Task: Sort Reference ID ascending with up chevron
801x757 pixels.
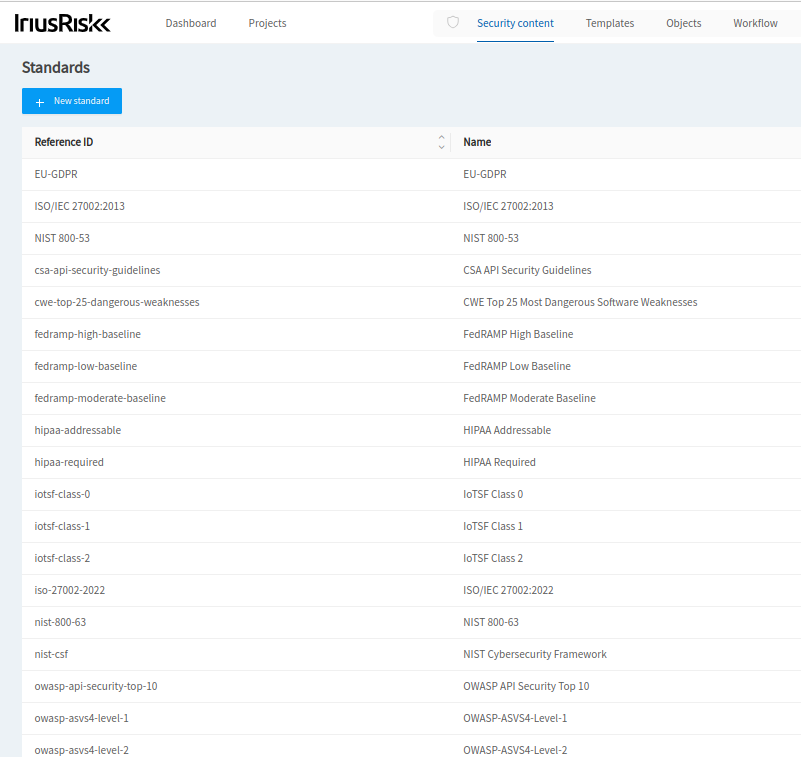Action: pyautogui.click(x=440, y=138)
